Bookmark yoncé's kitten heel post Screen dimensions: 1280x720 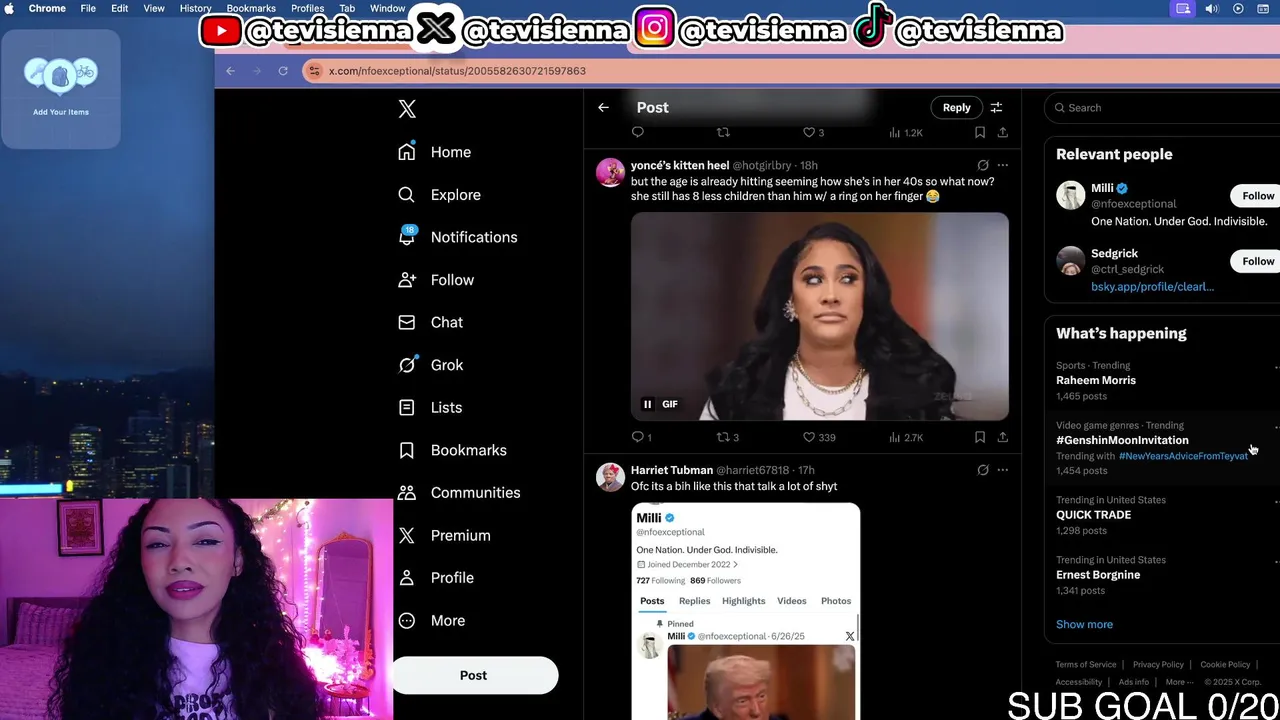(x=980, y=437)
